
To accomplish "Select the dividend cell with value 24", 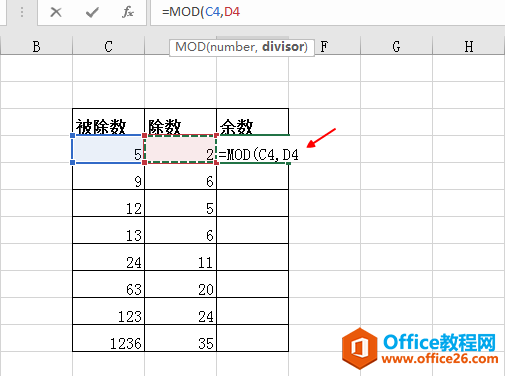I will coord(108,257).
